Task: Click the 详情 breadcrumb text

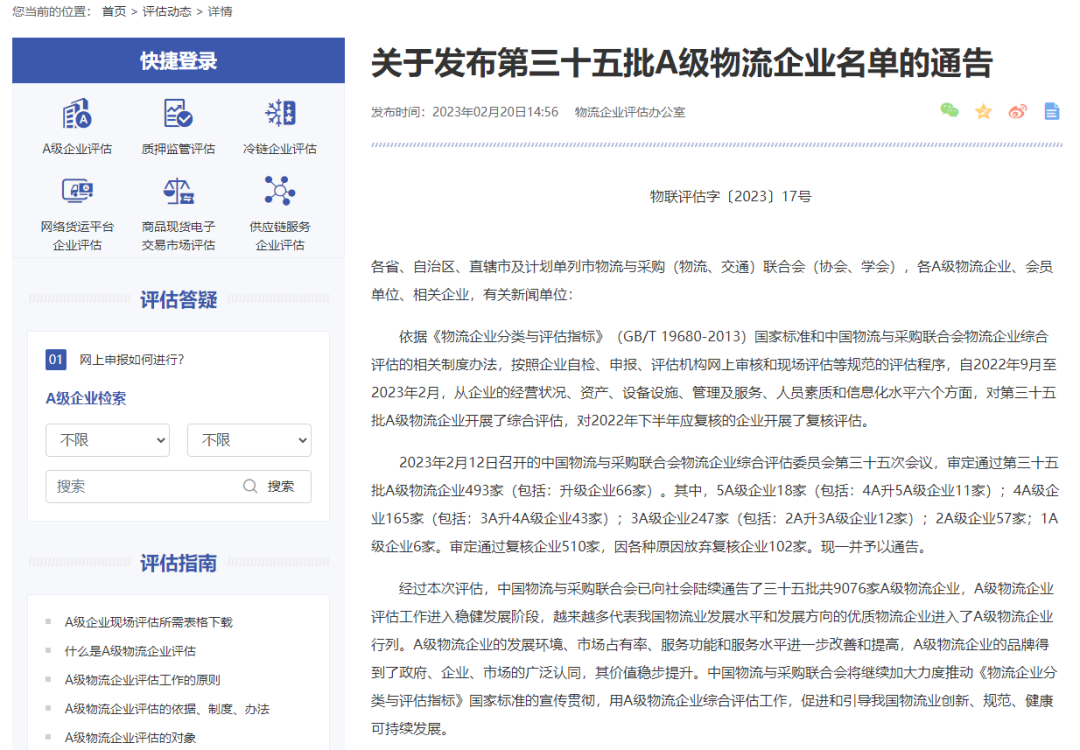Action: click(220, 12)
